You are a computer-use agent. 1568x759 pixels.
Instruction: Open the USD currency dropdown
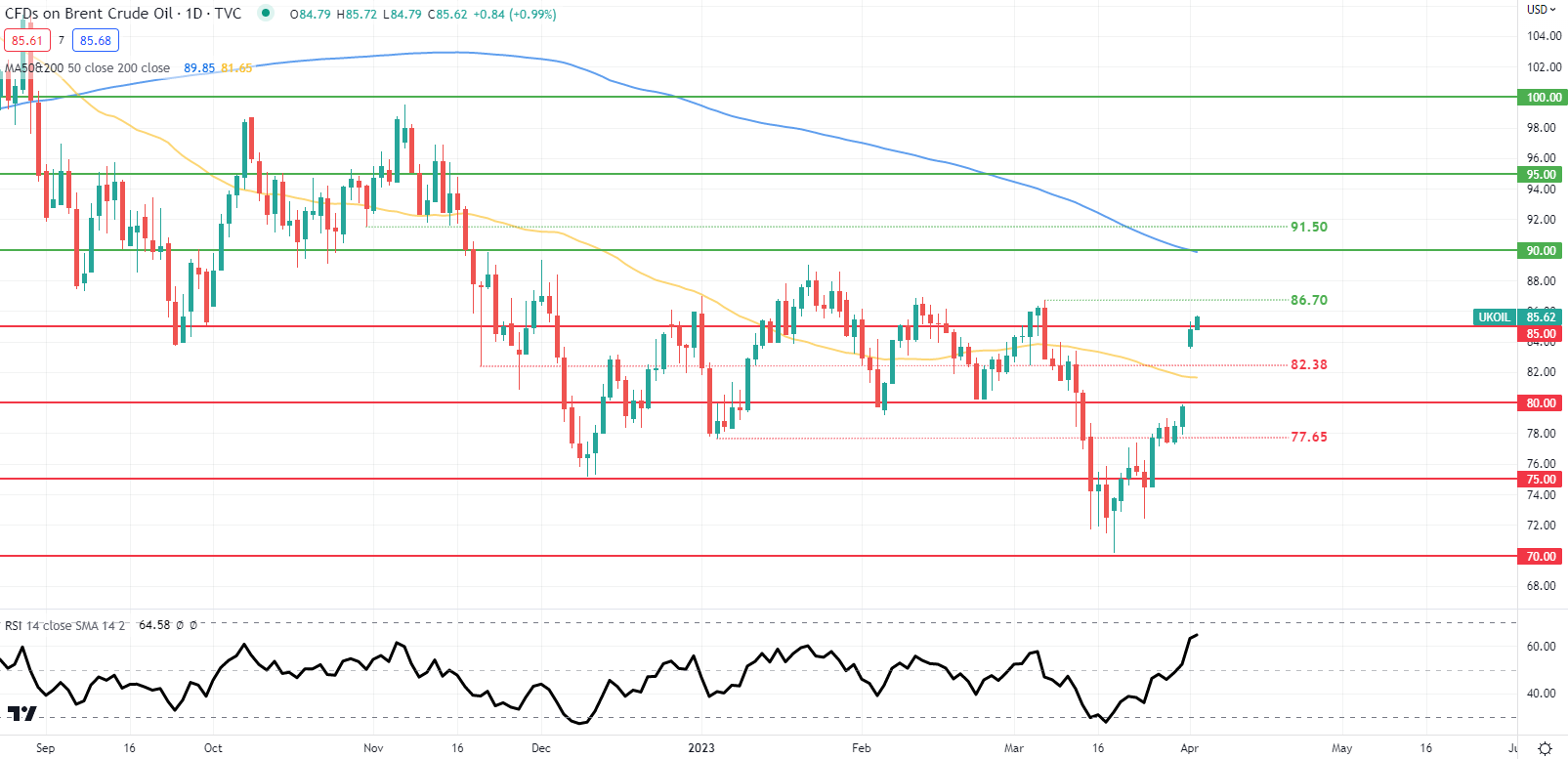pos(1542,9)
